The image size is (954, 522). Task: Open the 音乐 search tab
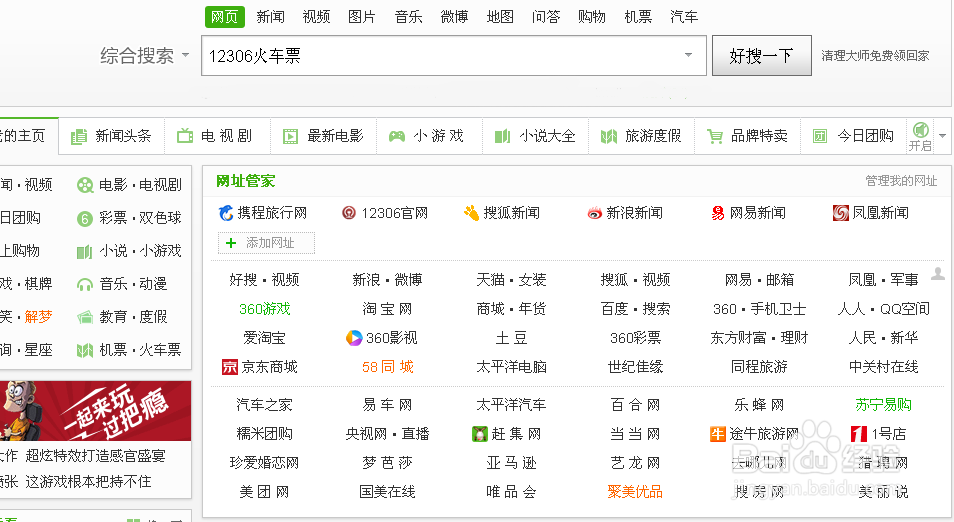coord(408,16)
